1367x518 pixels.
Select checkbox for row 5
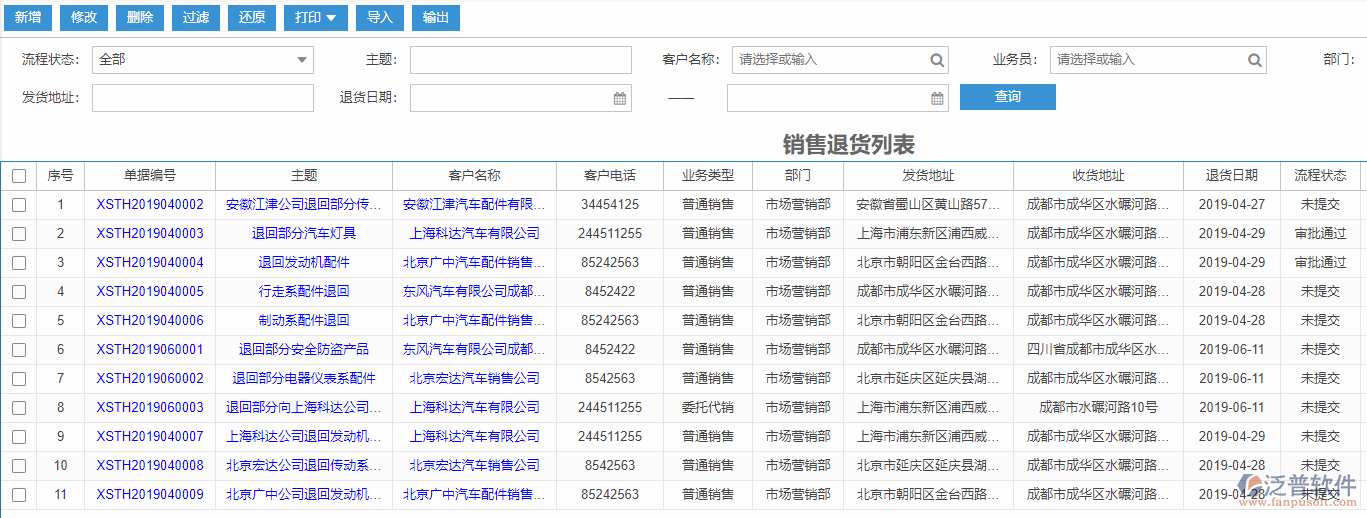tap(19, 321)
